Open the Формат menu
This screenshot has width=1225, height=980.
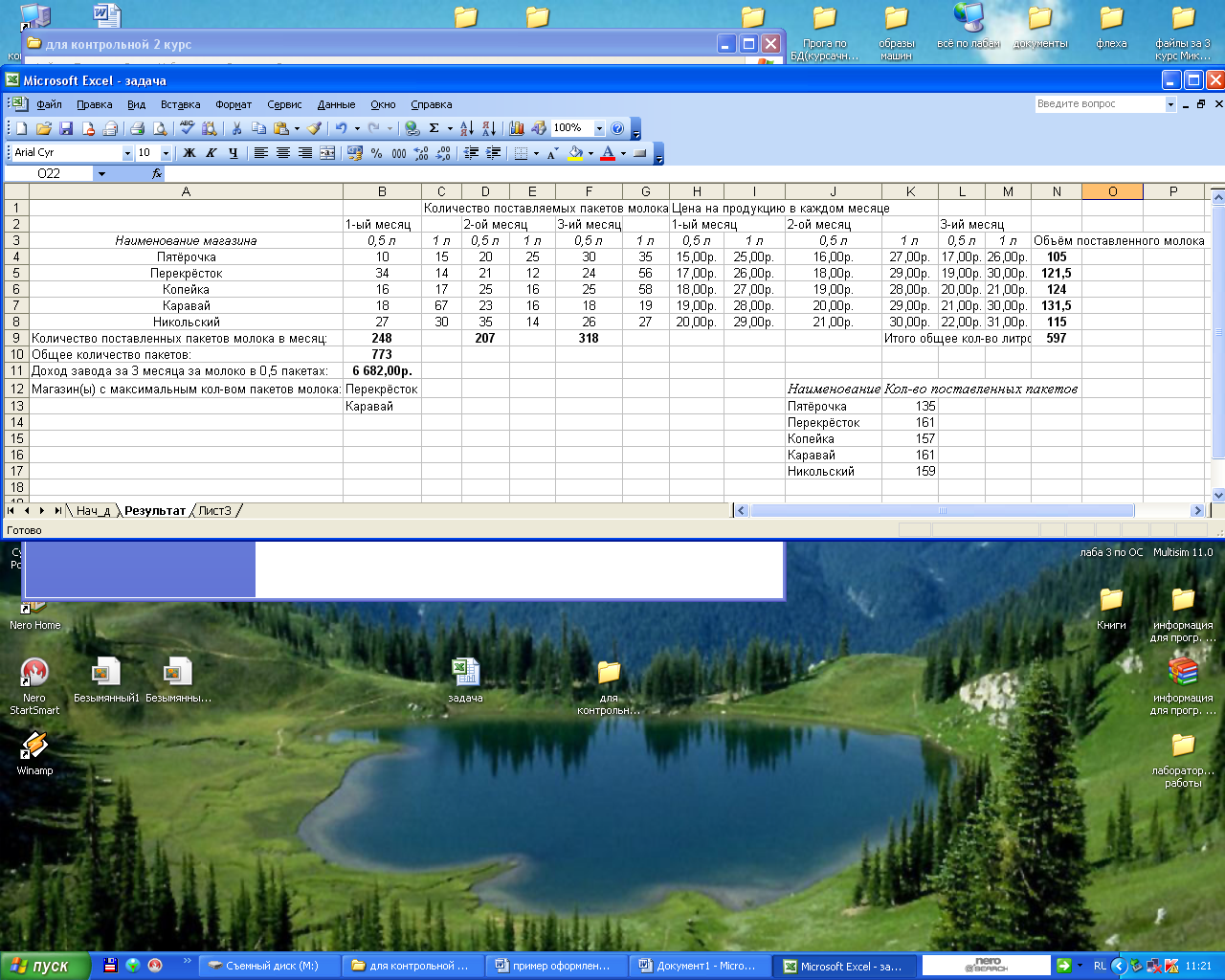[x=234, y=104]
